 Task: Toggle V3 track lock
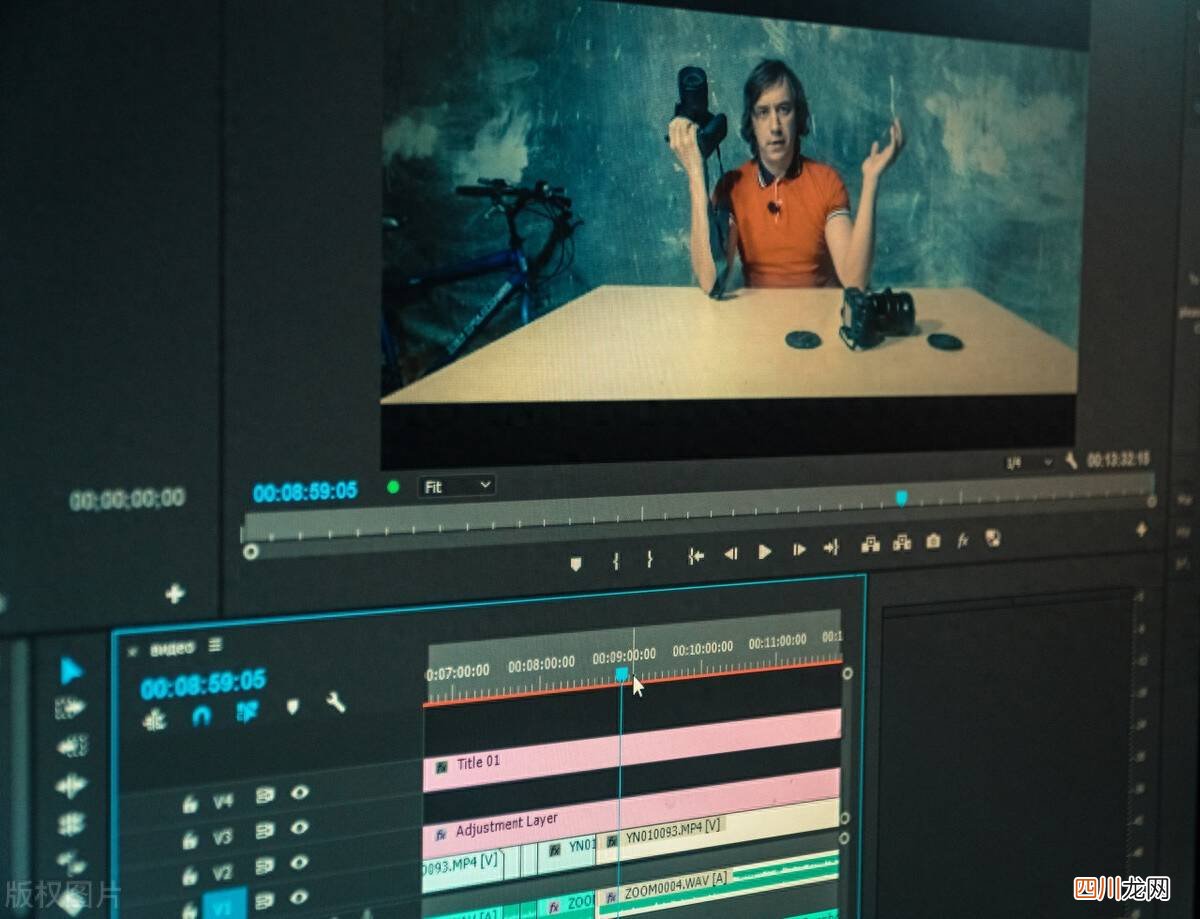[x=189, y=840]
